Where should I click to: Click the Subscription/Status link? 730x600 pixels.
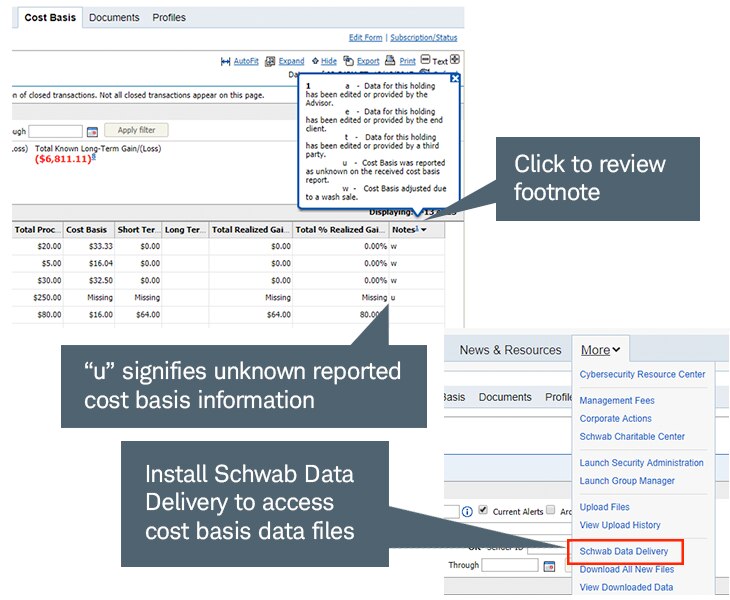(424, 38)
